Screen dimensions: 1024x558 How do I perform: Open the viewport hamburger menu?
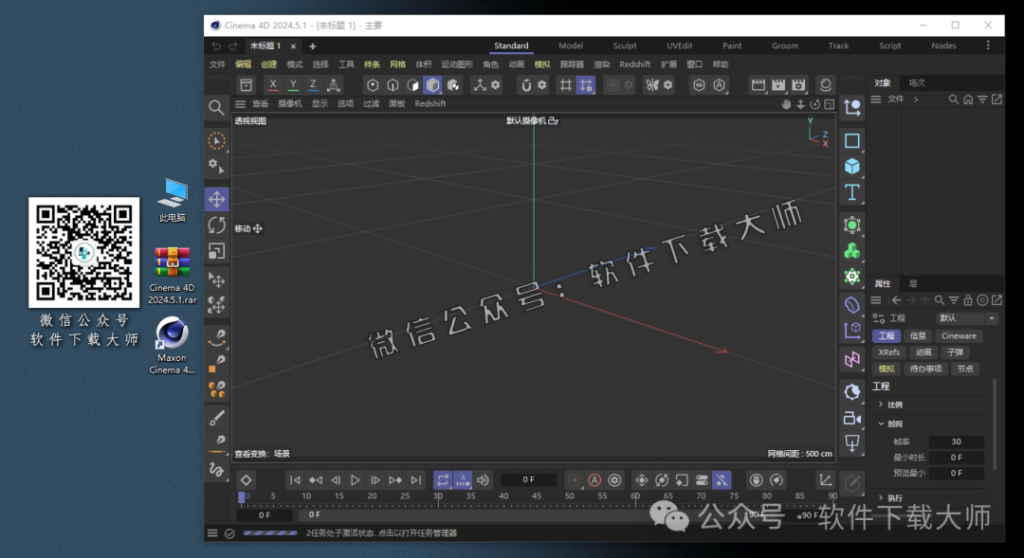(x=240, y=104)
